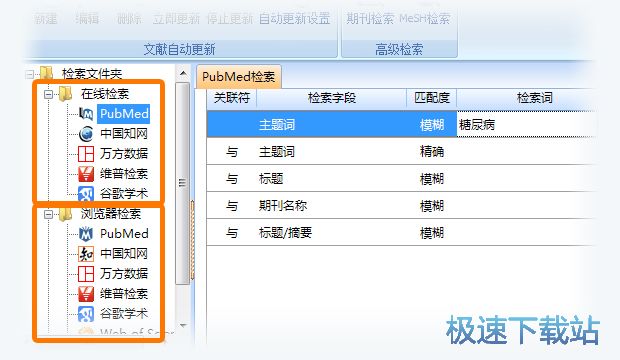Image resolution: width=620 pixels, height=360 pixels.
Task: Open MeSH检索 advanced search
Action: pyautogui.click(x=425, y=19)
